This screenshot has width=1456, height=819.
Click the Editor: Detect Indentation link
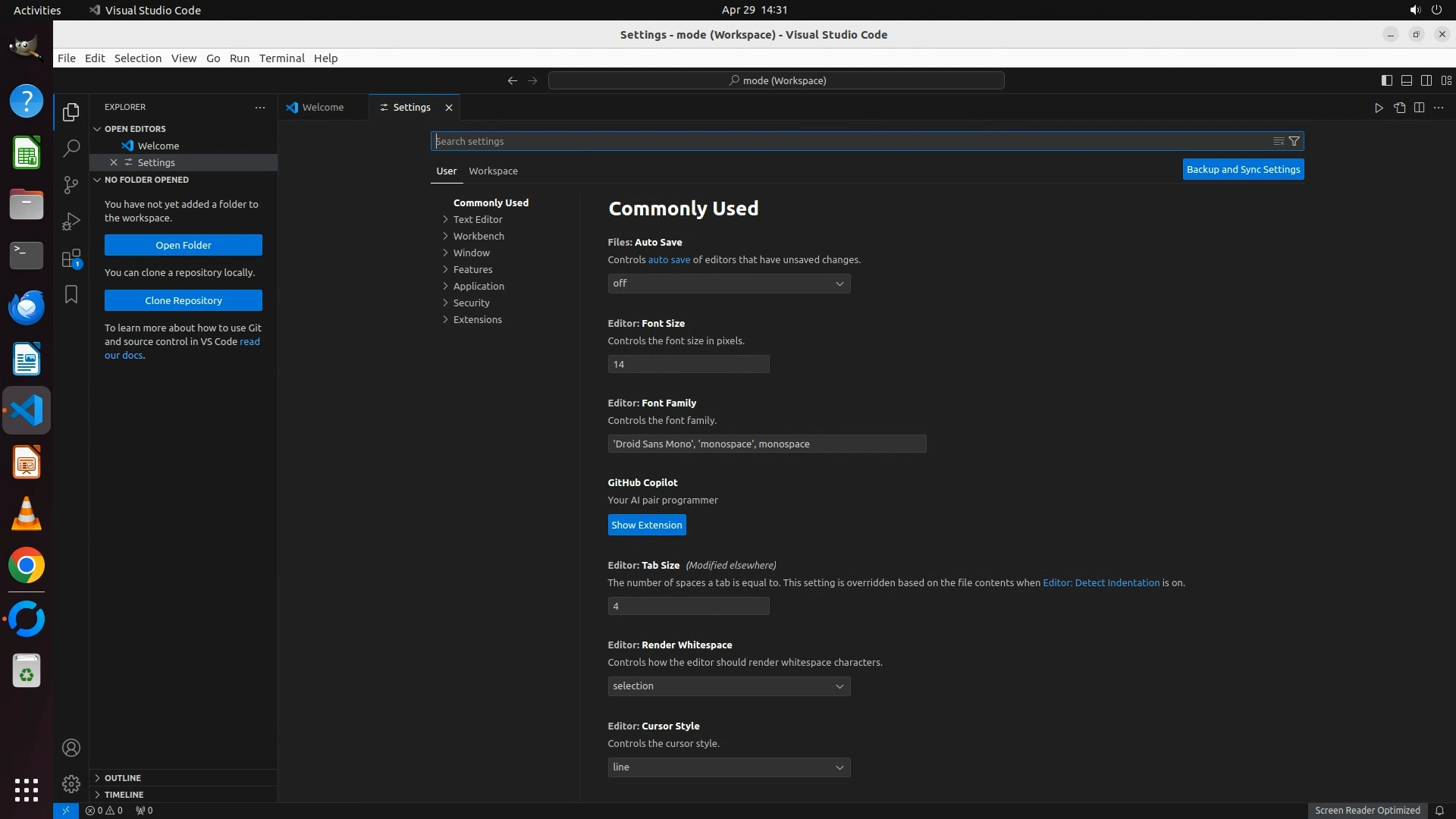tap(1100, 582)
